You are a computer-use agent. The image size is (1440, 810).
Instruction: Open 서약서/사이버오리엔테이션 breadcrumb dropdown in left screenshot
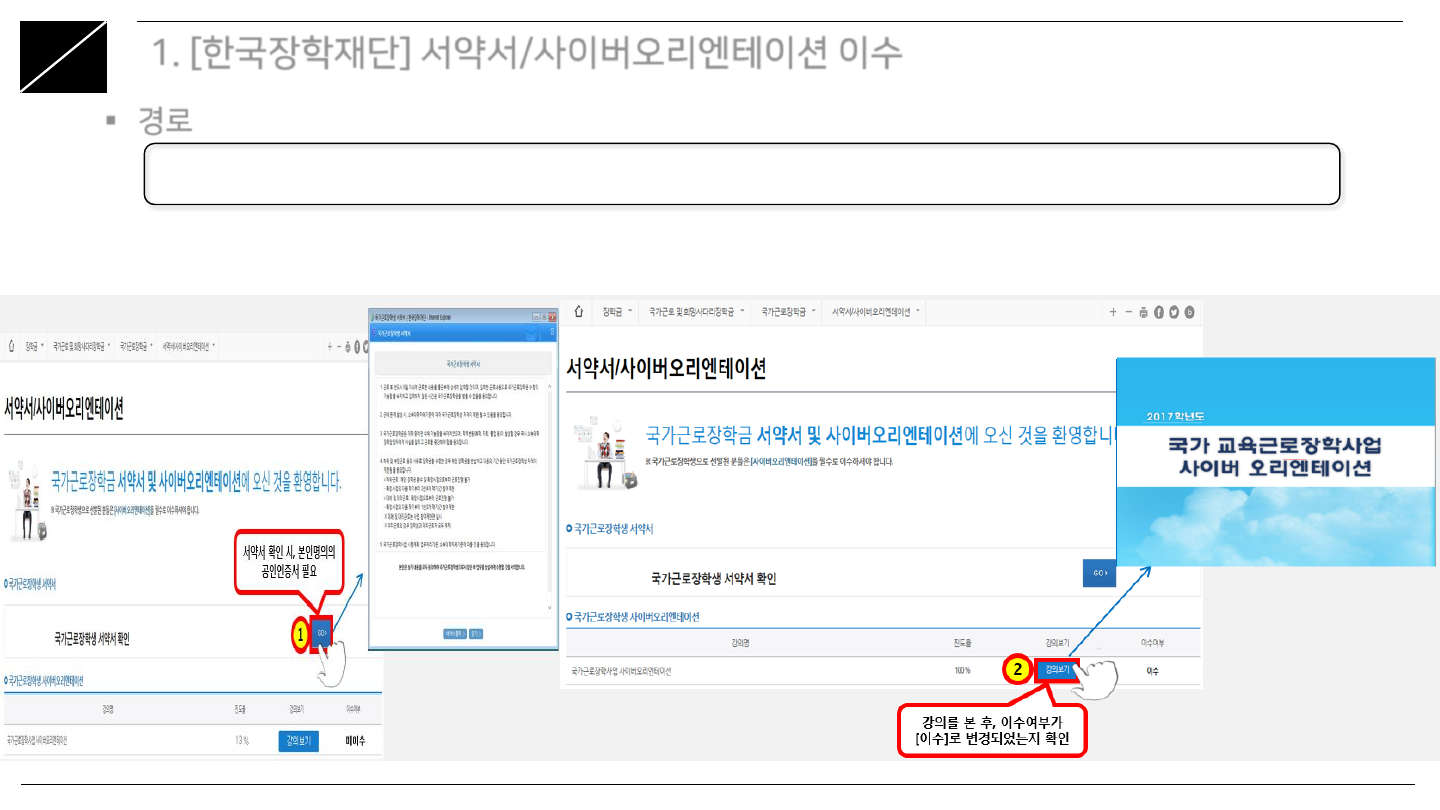189,346
